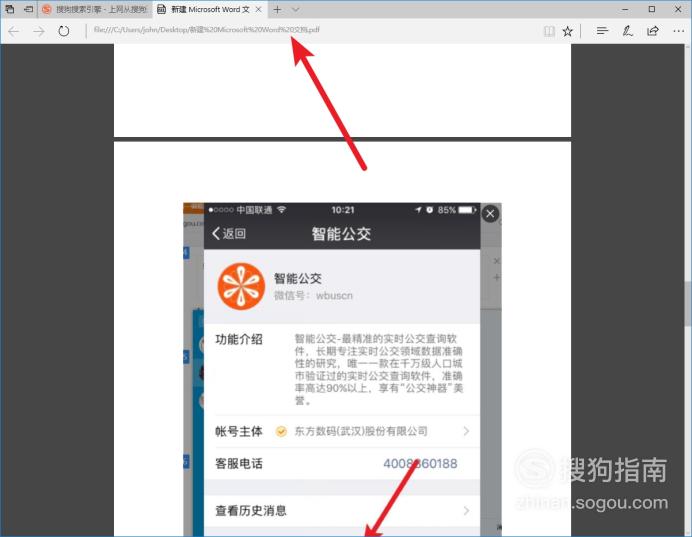The width and height of the screenshot is (692, 537).
Task: Click the 功能介绍 label
Action: tap(239, 339)
